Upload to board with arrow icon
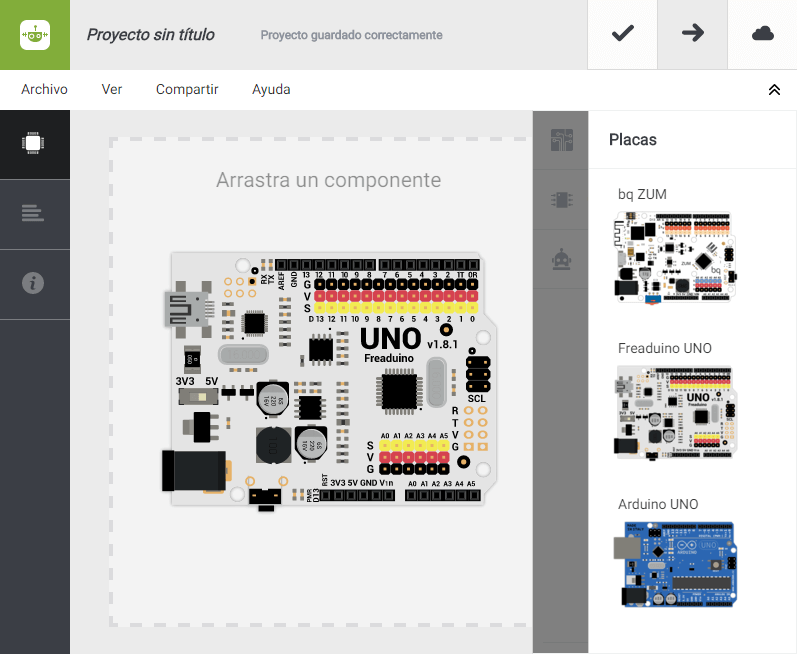 click(693, 34)
